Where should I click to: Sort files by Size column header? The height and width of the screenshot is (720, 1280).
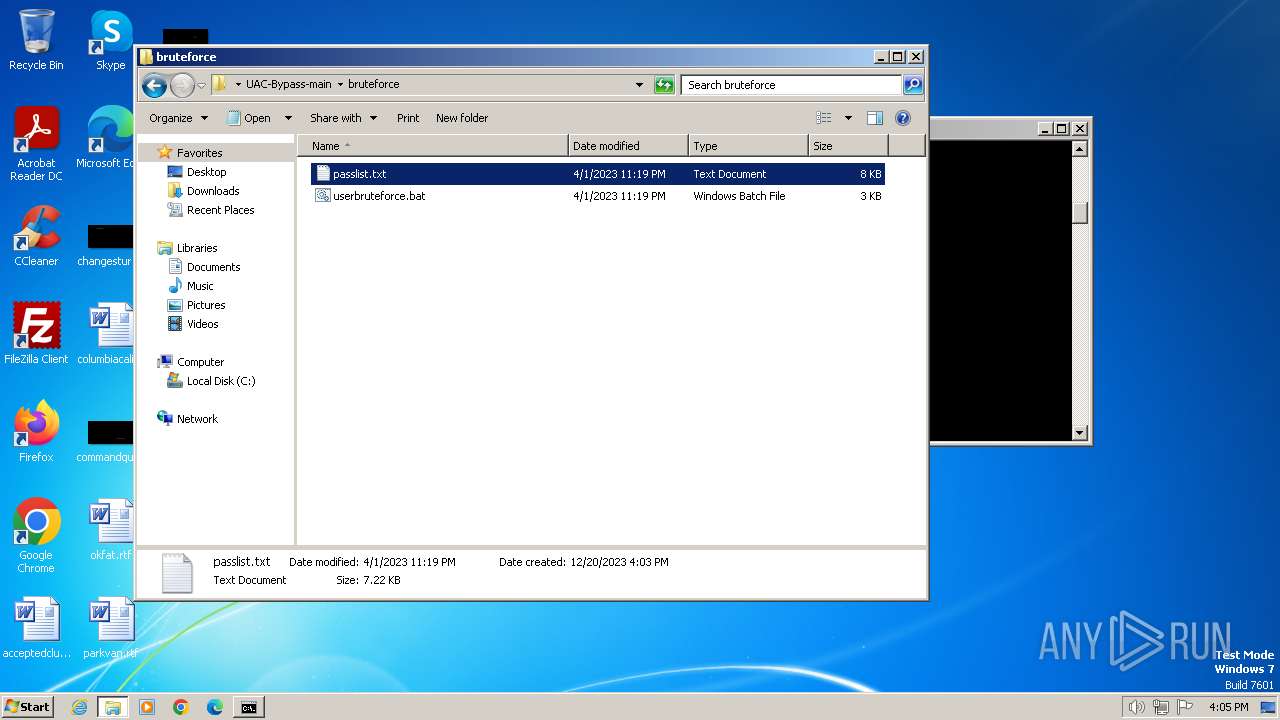click(x=848, y=146)
